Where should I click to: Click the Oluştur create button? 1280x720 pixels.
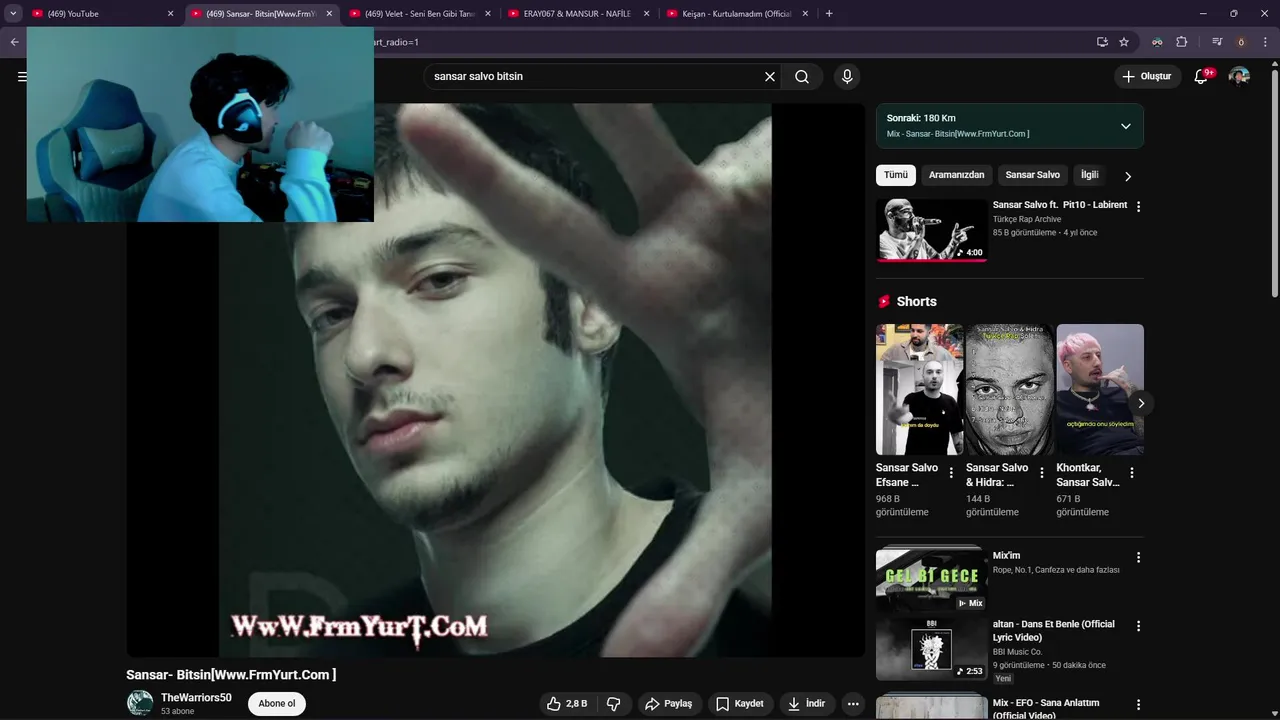pos(1148,76)
